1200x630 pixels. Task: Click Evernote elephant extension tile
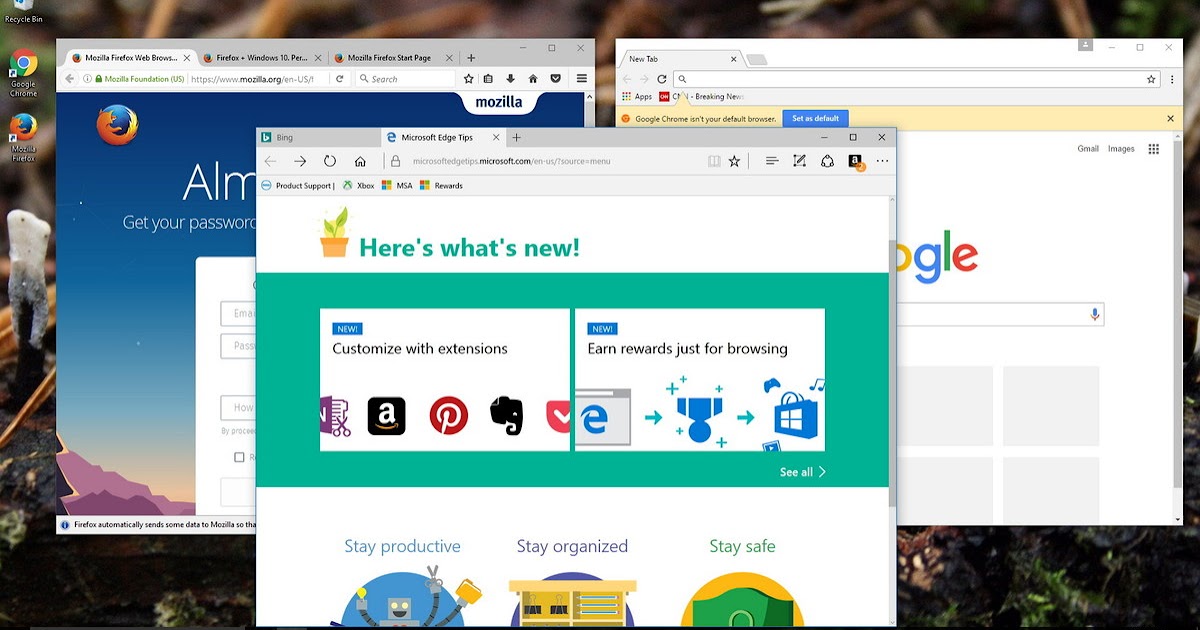click(x=507, y=416)
